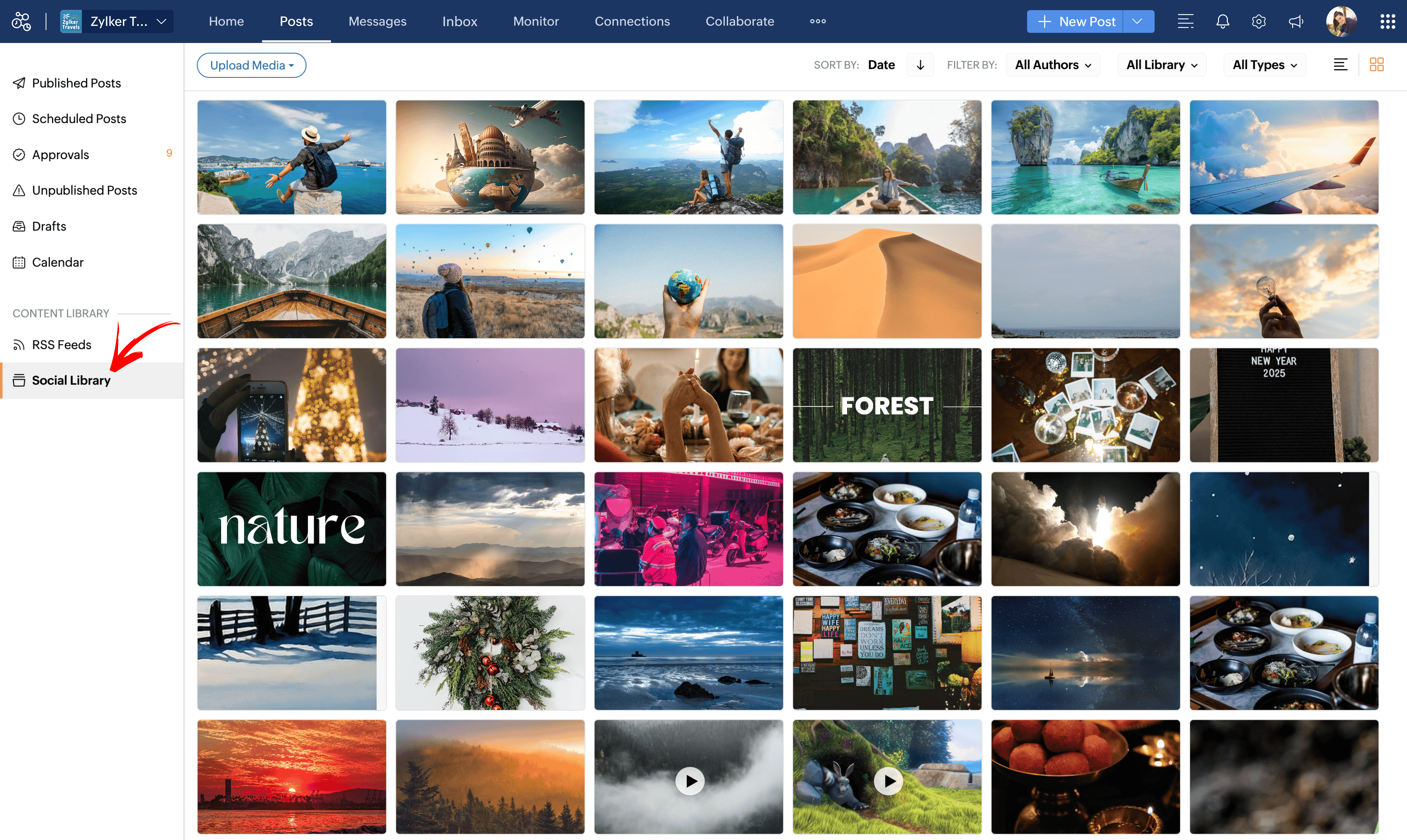Switch to grid view layout
This screenshot has width=1407, height=840.
(x=1376, y=64)
